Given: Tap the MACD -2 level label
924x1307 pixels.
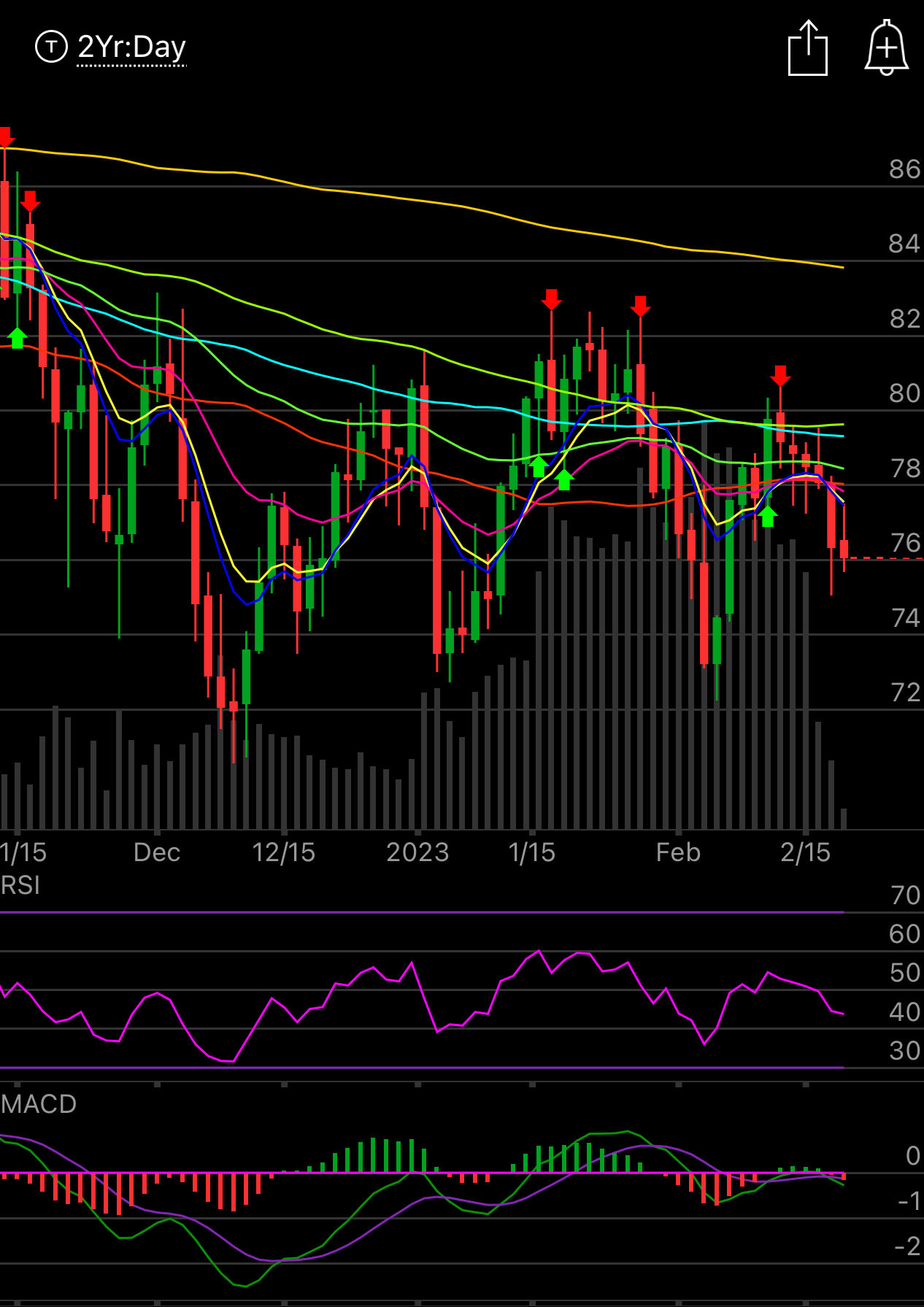Looking at the screenshot, I should click(x=907, y=1246).
